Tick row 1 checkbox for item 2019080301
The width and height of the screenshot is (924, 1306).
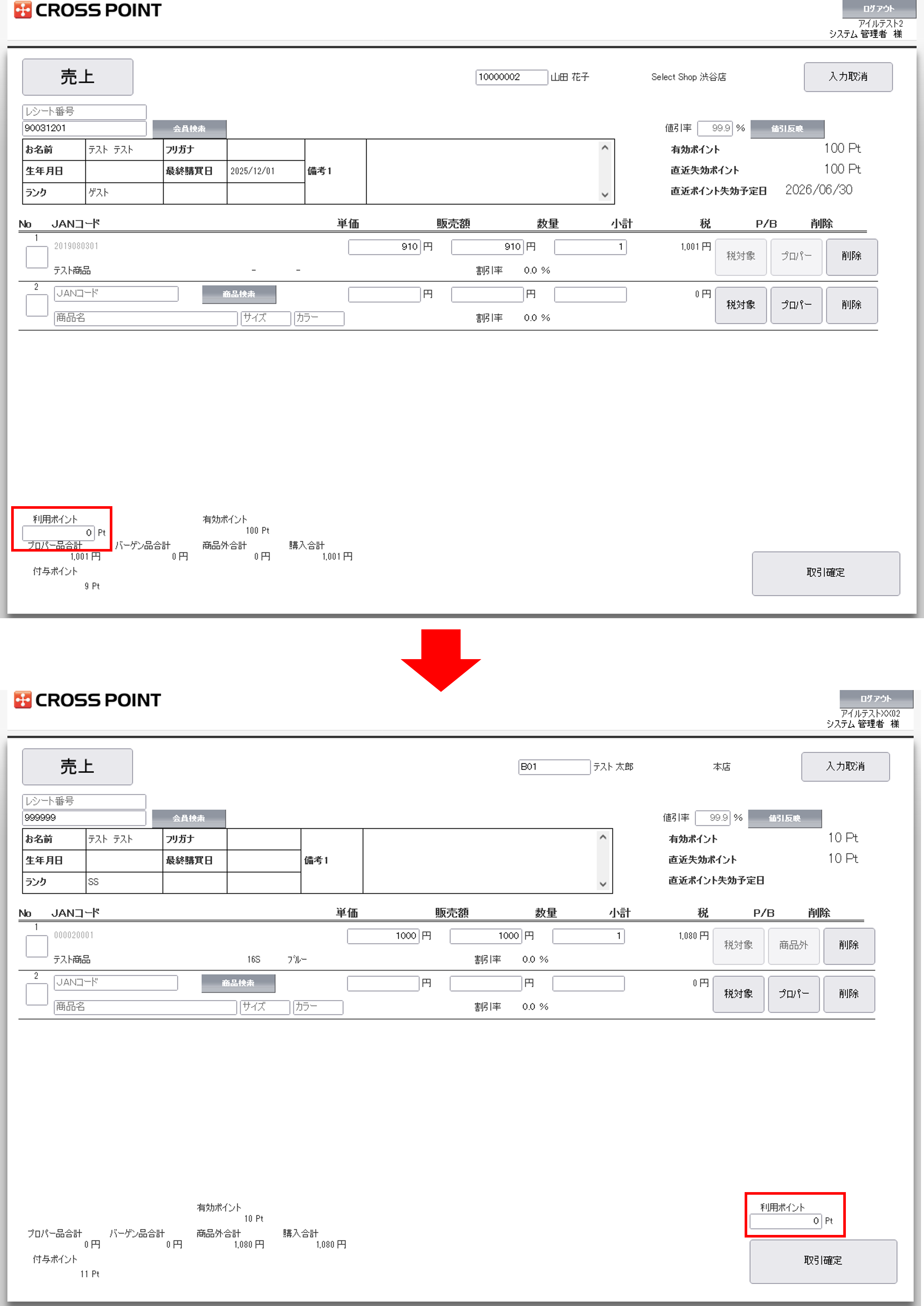(37, 257)
